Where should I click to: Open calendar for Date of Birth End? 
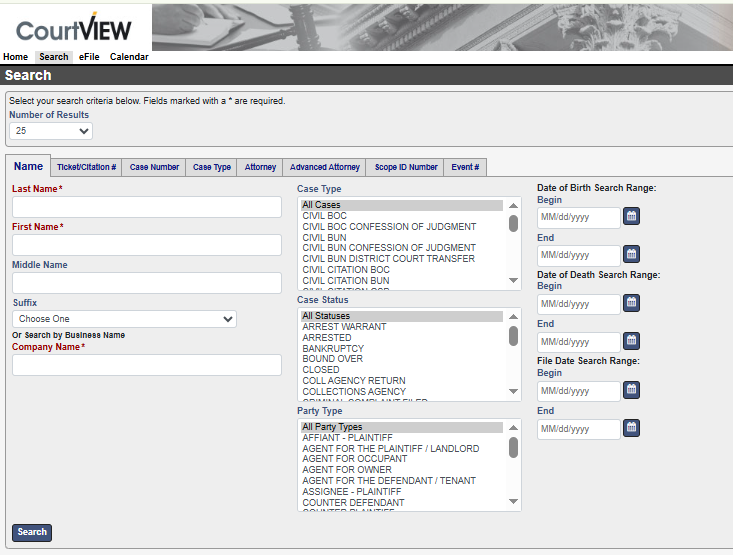tap(631, 254)
